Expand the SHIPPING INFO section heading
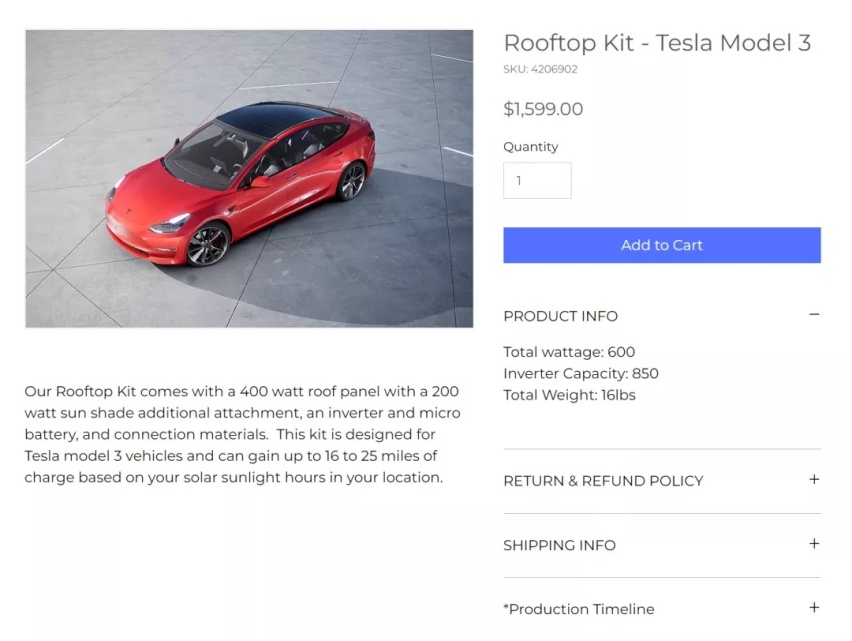The image size is (852, 641). [x=559, y=545]
